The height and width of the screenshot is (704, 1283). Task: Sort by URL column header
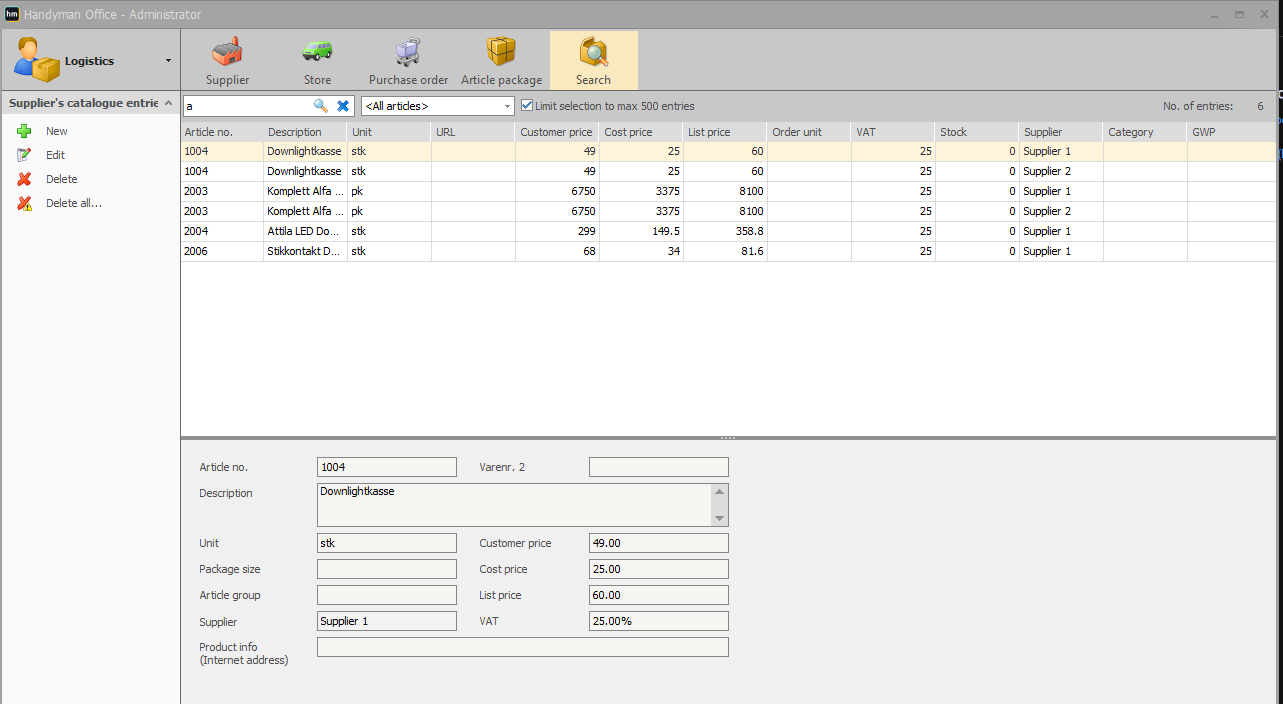tap(473, 132)
